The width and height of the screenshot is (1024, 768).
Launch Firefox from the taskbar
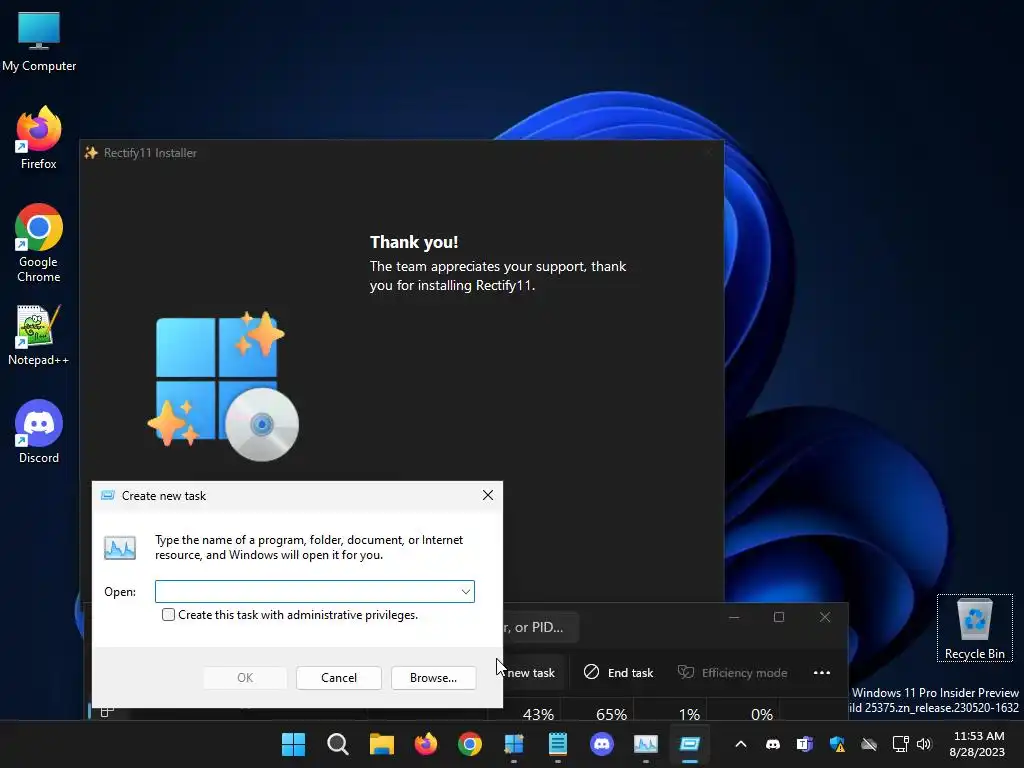click(426, 744)
